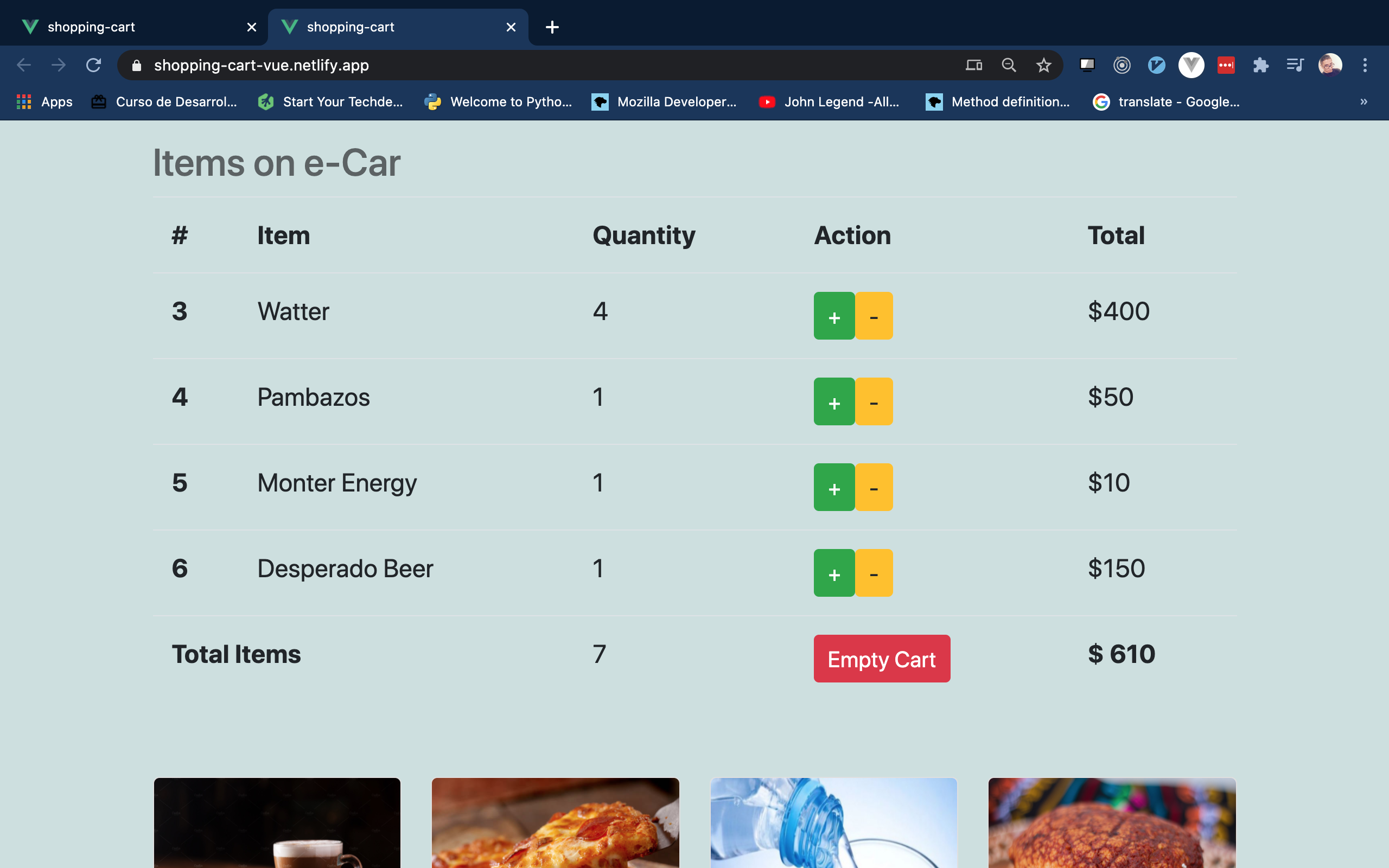The image size is (1389, 868).
Task: Click the pizza product image
Action: click(x=555, y=822)
